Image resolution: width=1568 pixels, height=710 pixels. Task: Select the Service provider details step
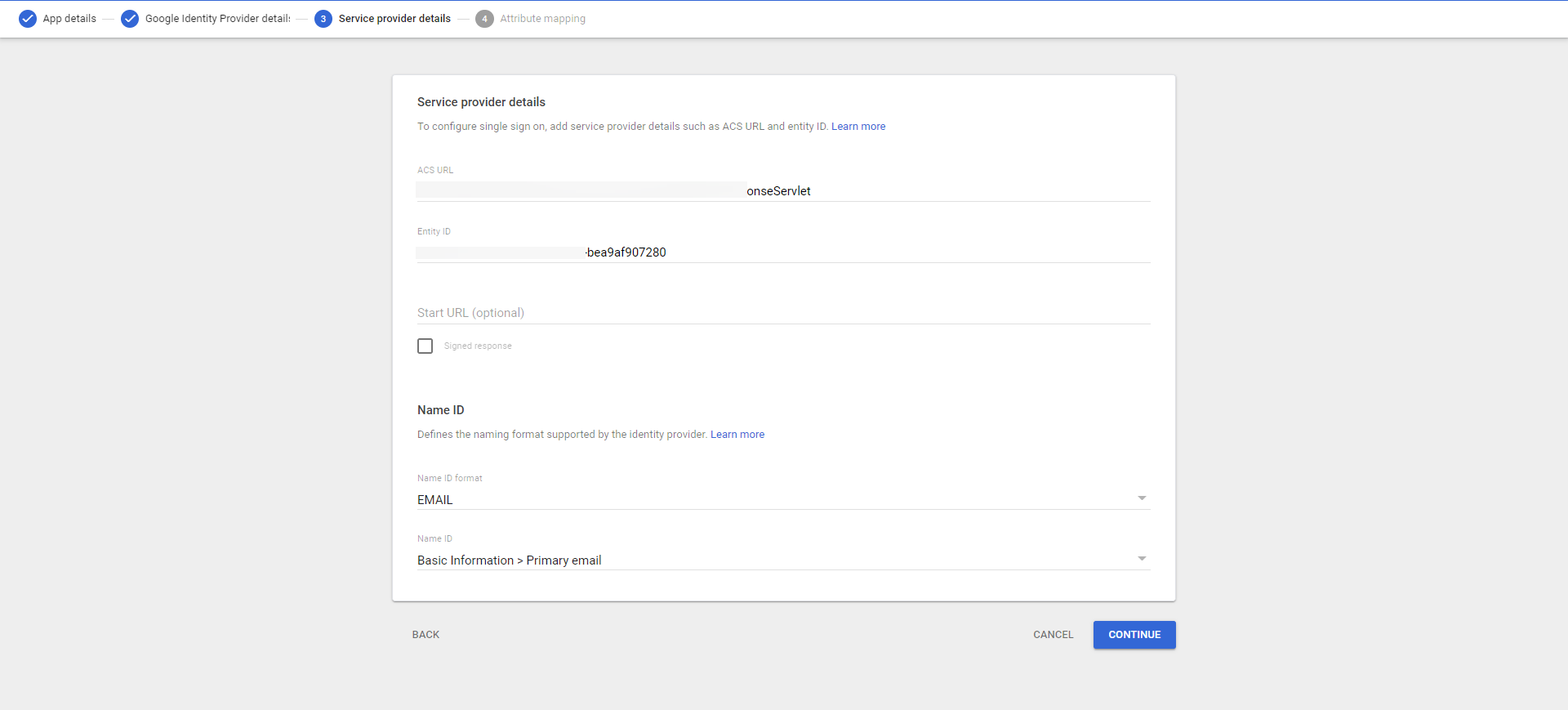click(x=394, y=19)
